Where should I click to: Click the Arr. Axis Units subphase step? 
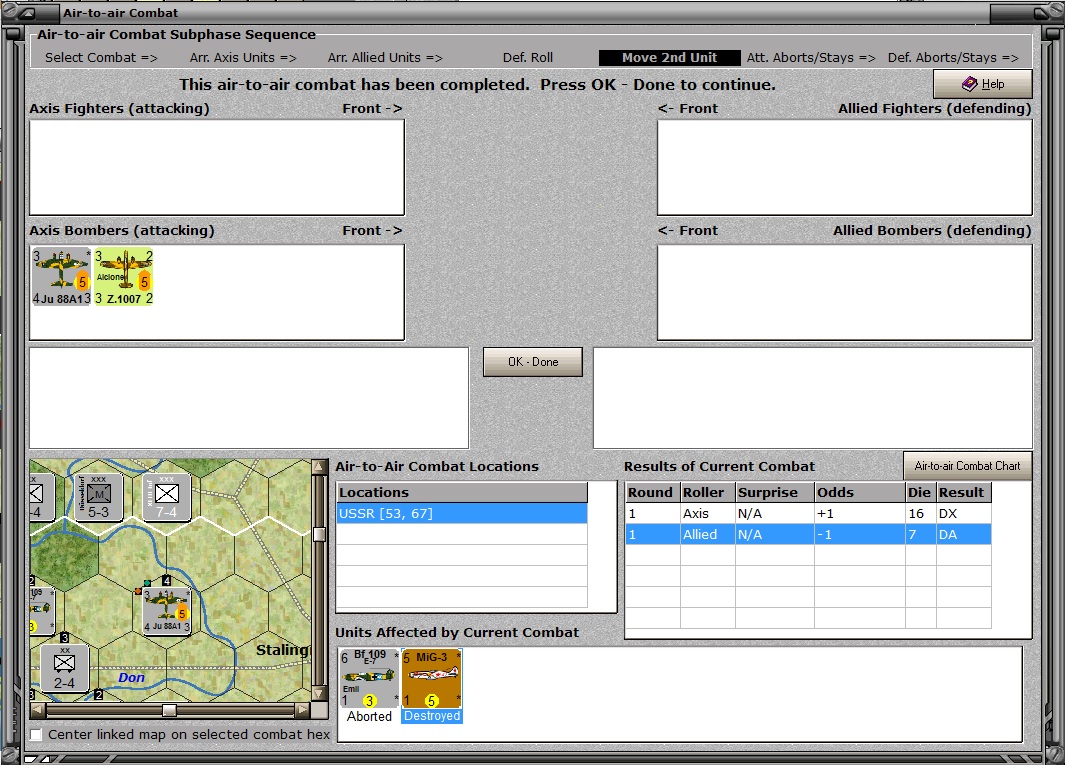click(x=243, y=58)
